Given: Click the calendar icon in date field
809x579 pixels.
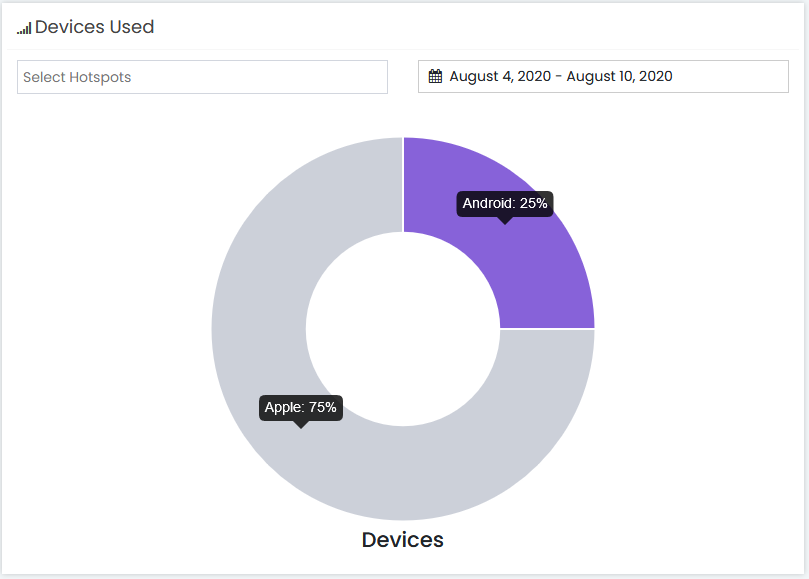Looking at the screenshot, I should (x=435, y=76).
